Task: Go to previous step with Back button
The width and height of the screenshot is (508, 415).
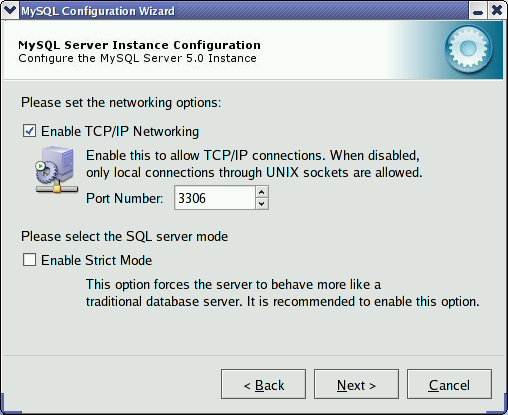Action: (x=263, y=384)
